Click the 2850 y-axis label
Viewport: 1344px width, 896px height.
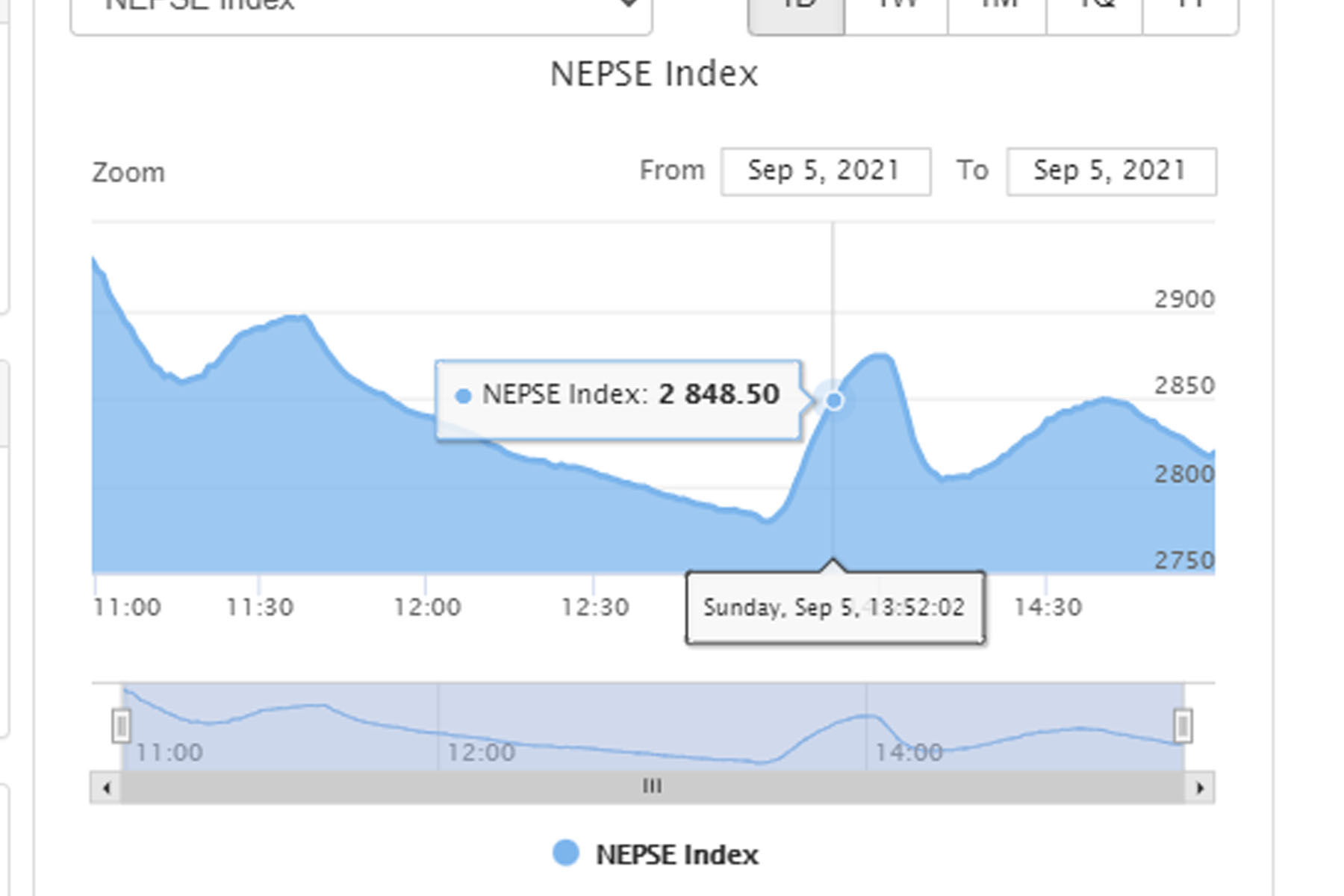(1184, 386)
